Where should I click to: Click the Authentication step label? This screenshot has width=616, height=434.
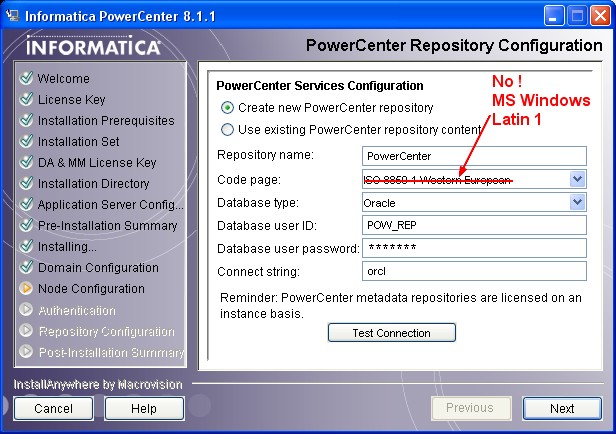point(77,310)
